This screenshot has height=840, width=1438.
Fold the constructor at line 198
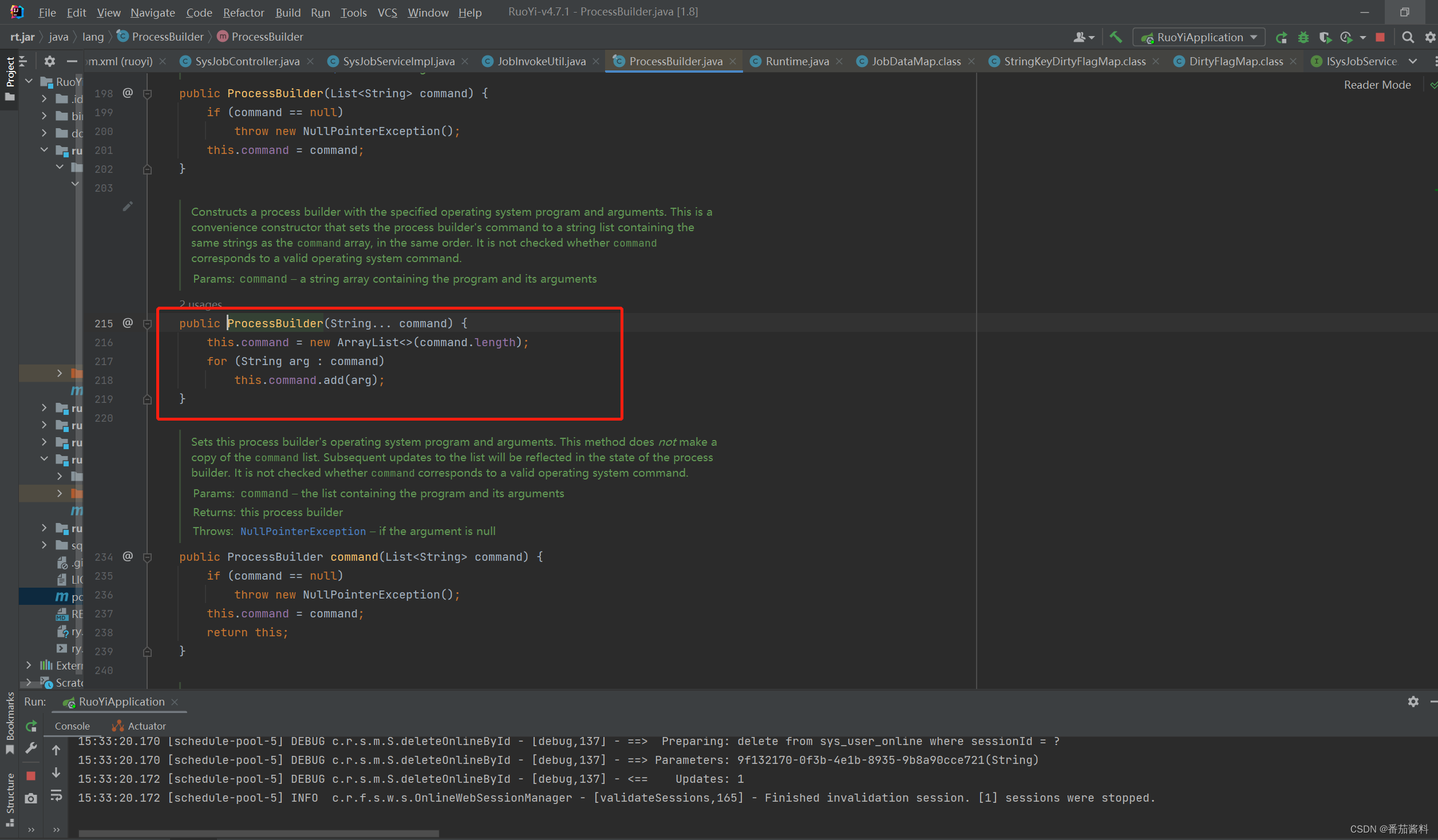pyautogui.click(x=147, y=94)
